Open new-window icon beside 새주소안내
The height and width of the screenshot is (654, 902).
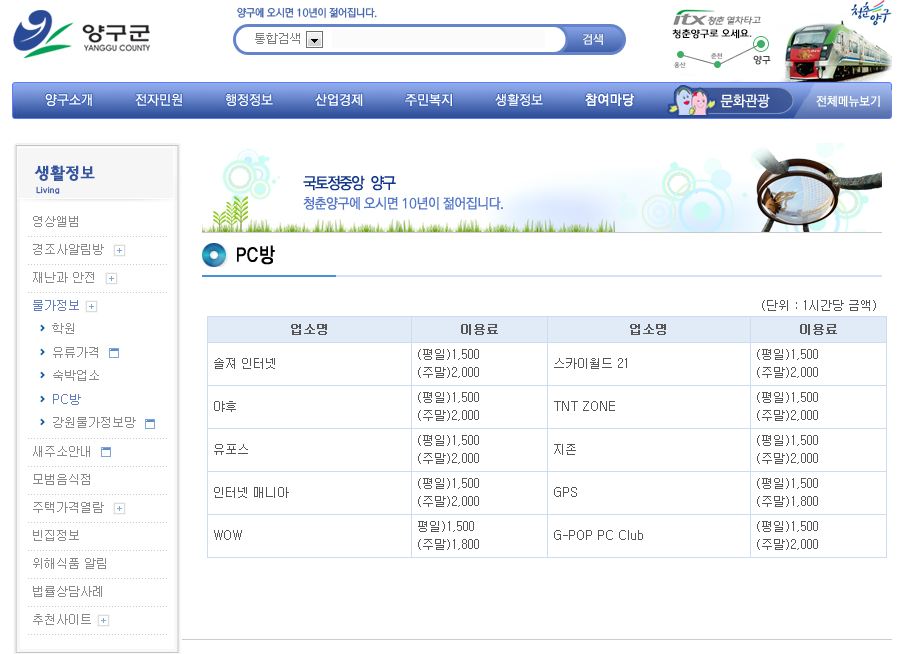pos(106,452)
